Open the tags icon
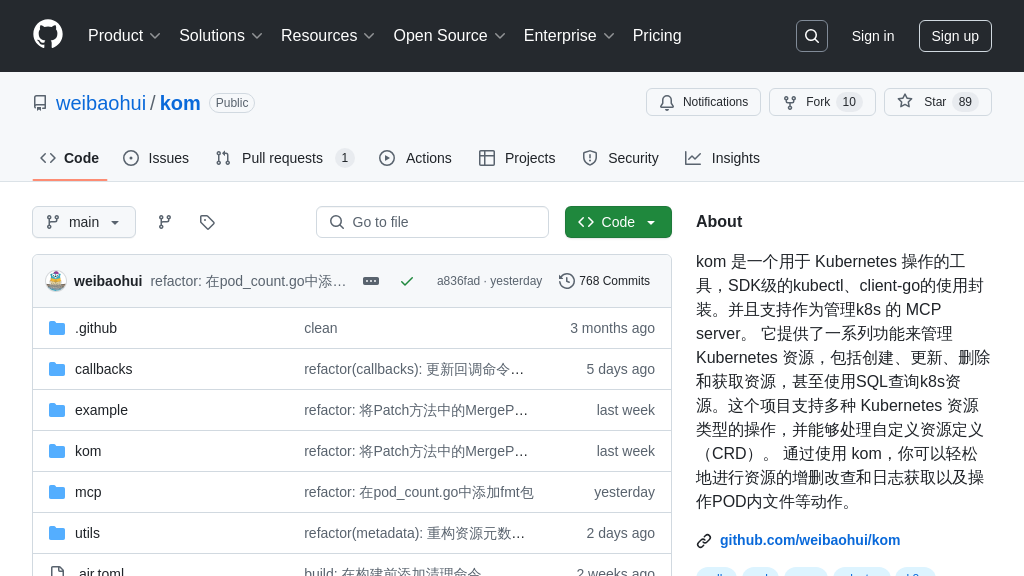 (207, 222)
